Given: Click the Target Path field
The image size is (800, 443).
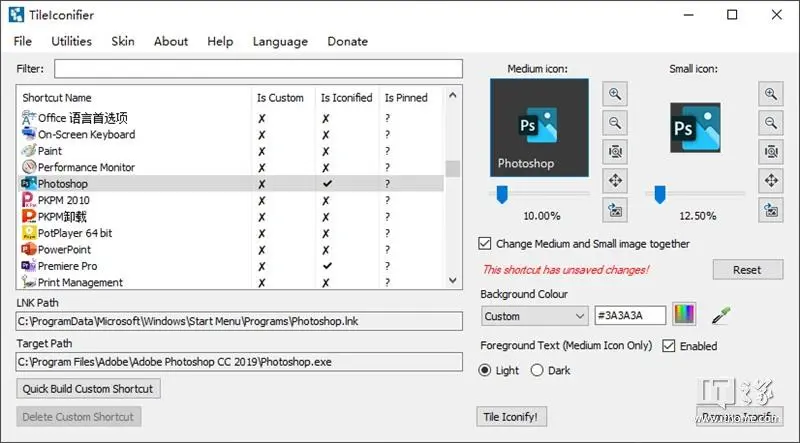Looking at the screenshot, I should pos(239,362).
